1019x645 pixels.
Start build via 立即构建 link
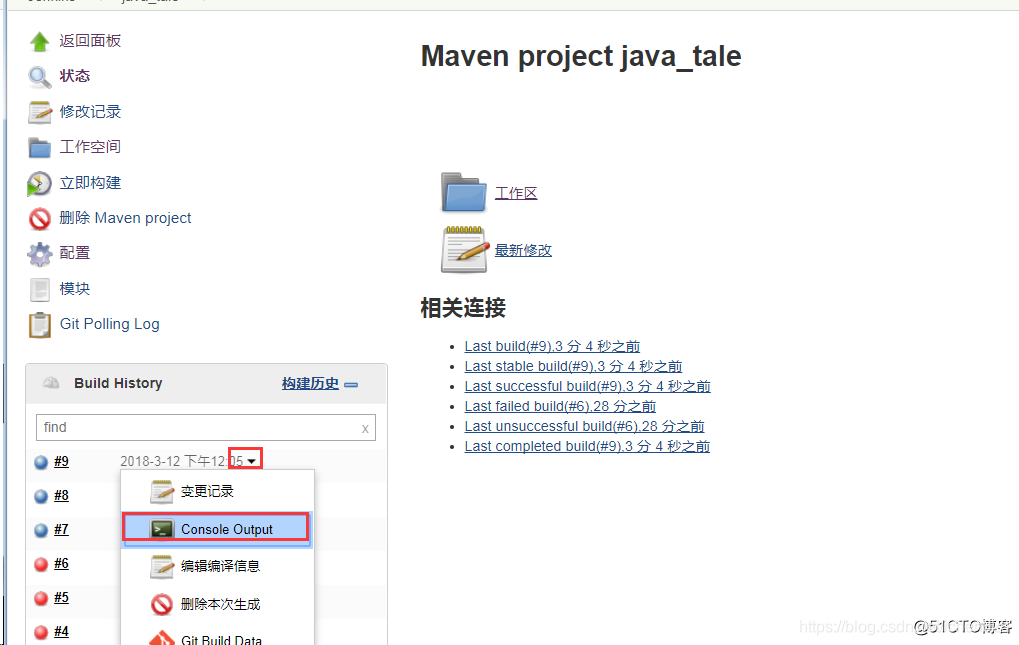point(90,183)
